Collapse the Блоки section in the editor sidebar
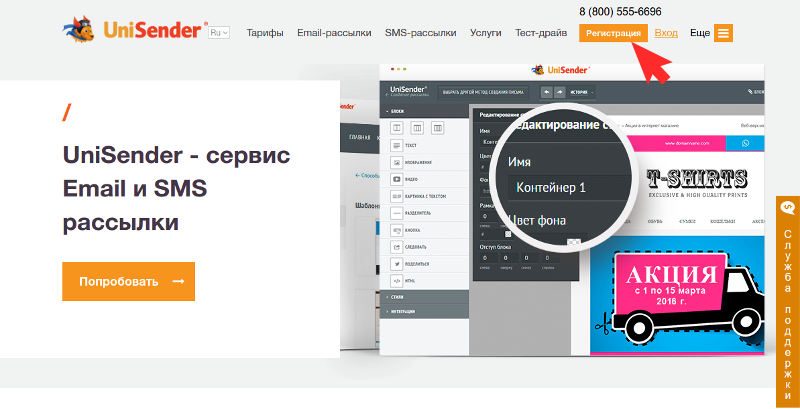Screen dimensions: 800x409 (424, 111)
